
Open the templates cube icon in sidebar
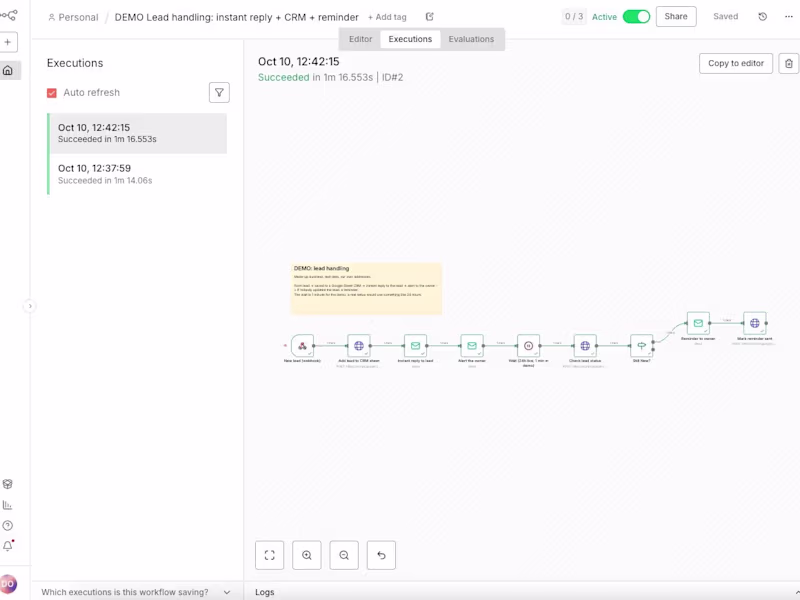[8, 484]
